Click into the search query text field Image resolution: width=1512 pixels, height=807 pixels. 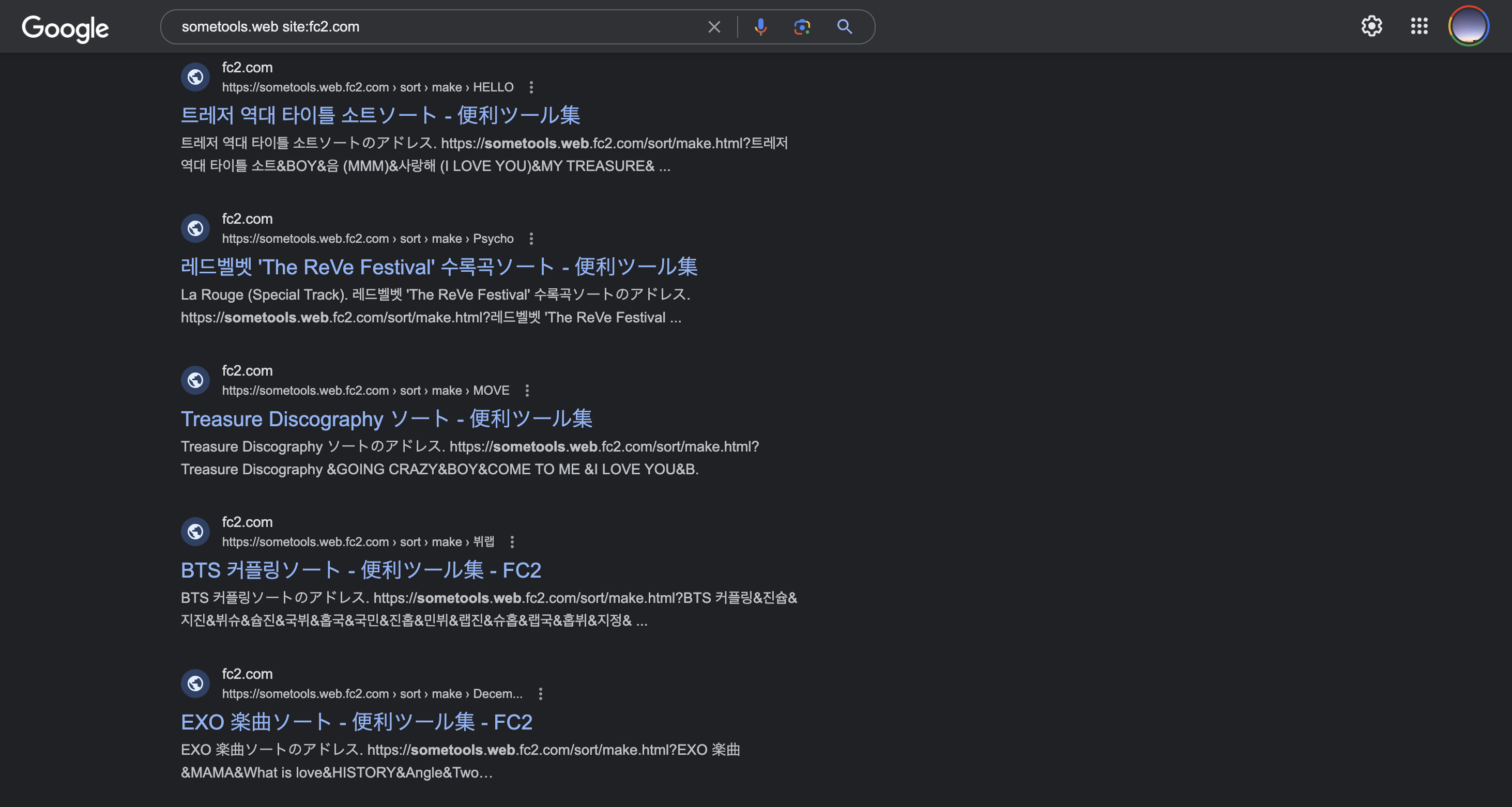434,27
